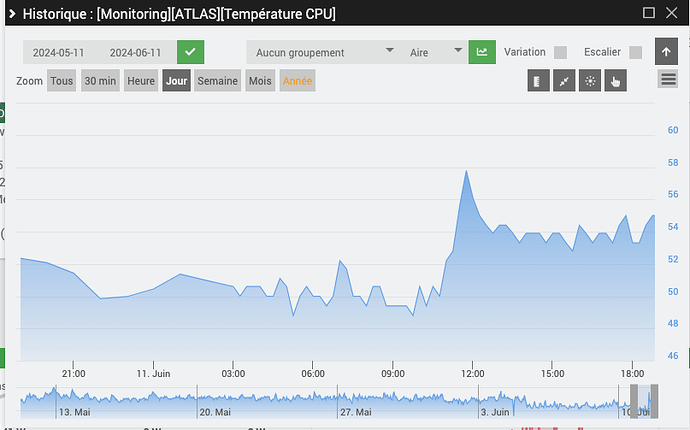
Task: Select zoom level Heure
Action: [141, 81]
